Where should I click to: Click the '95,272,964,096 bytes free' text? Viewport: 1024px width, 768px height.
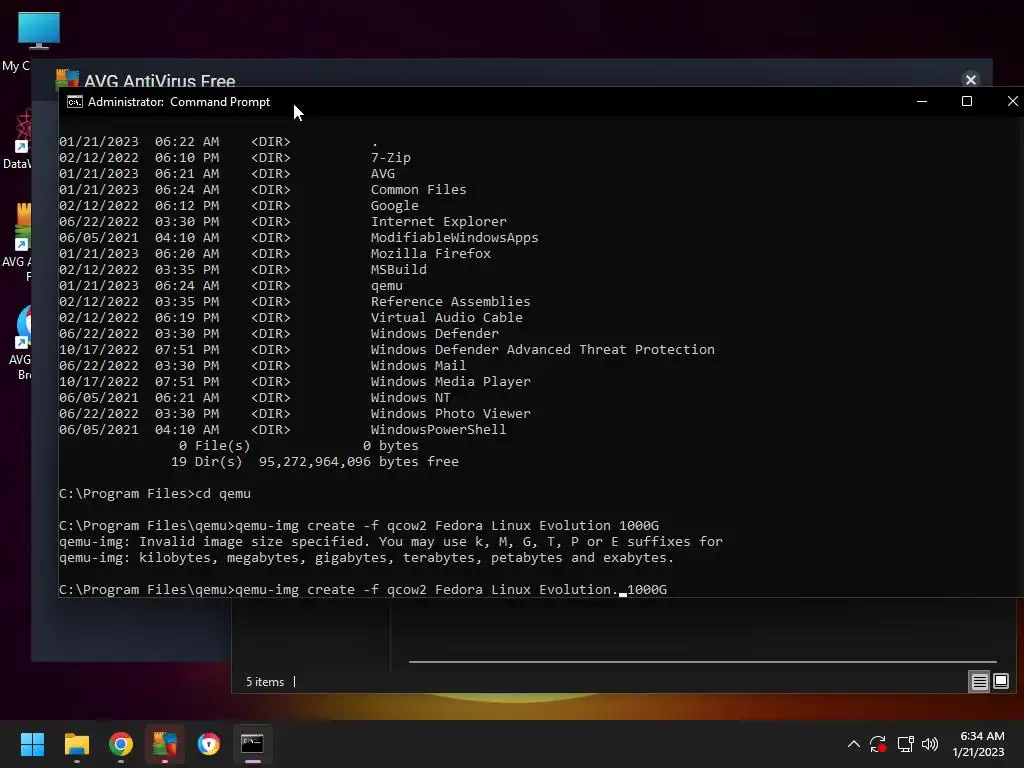point(359,462)
